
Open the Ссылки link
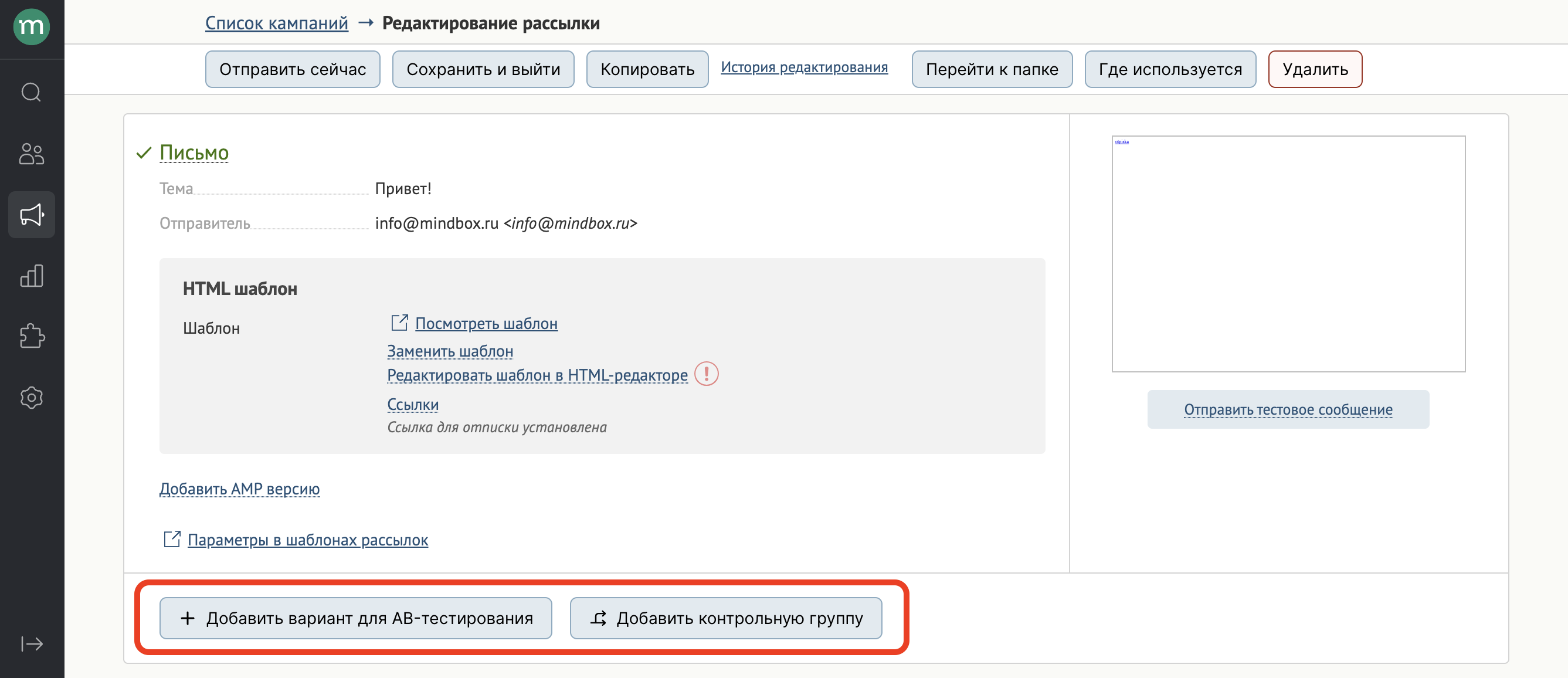click(x=413, y=404)
